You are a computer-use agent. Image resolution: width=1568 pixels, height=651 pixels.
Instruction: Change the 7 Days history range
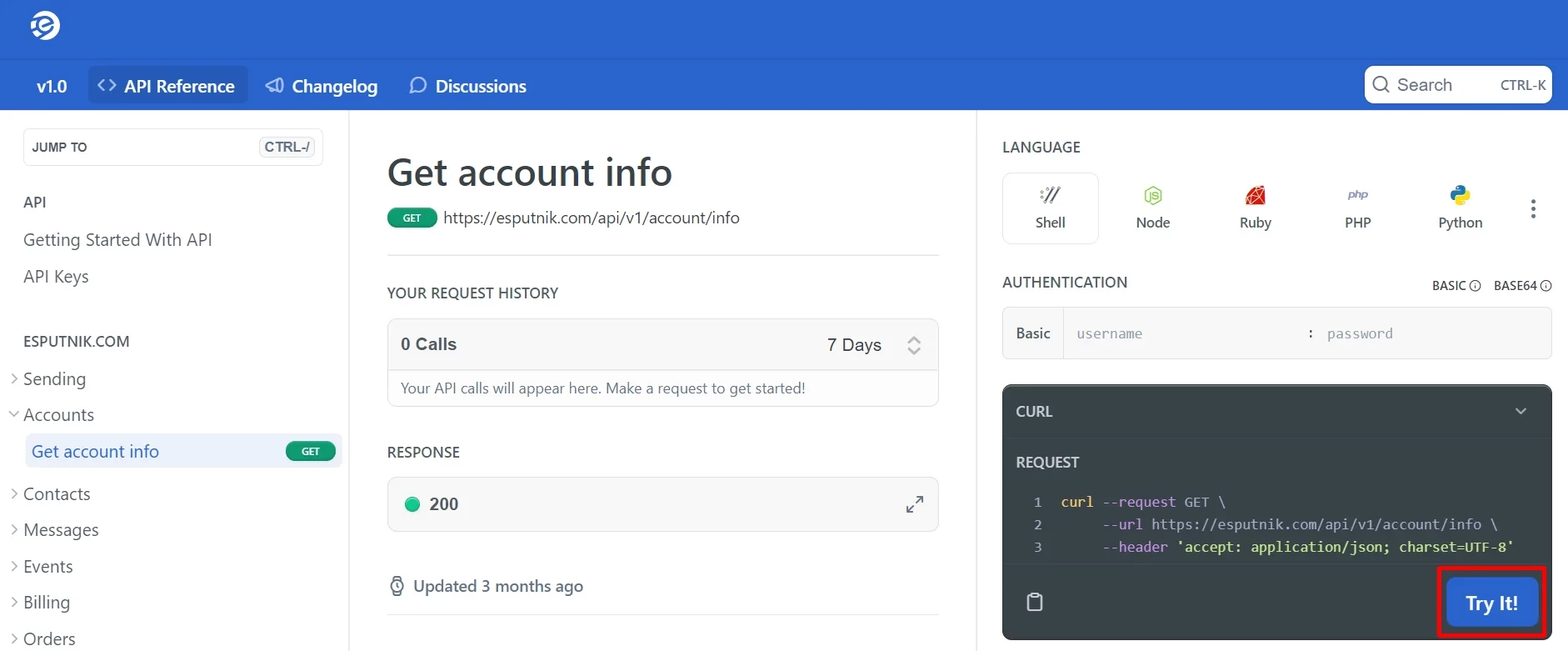coord(874,345)
